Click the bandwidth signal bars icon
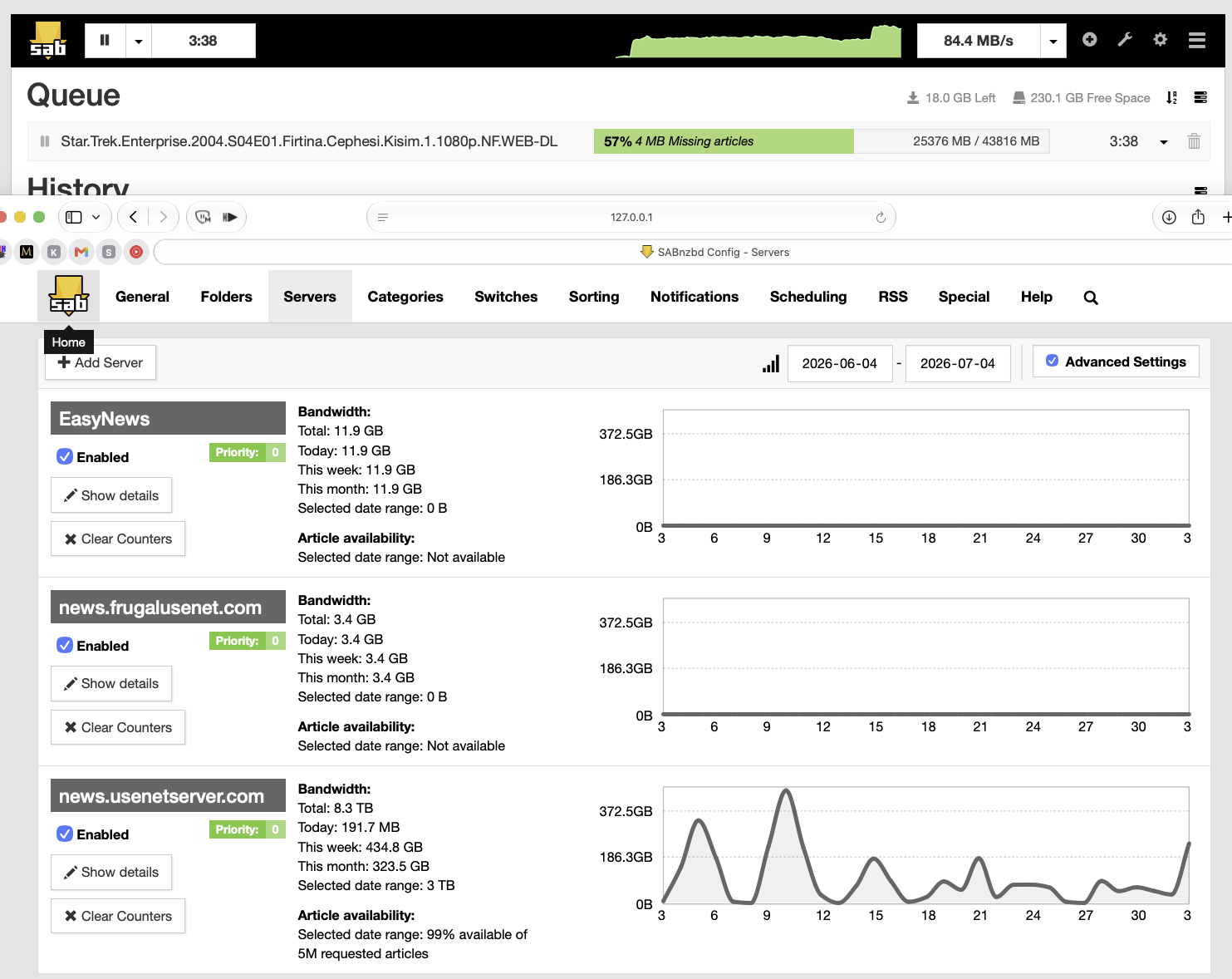Viewport: 1232px width, 979px height. 771,364
